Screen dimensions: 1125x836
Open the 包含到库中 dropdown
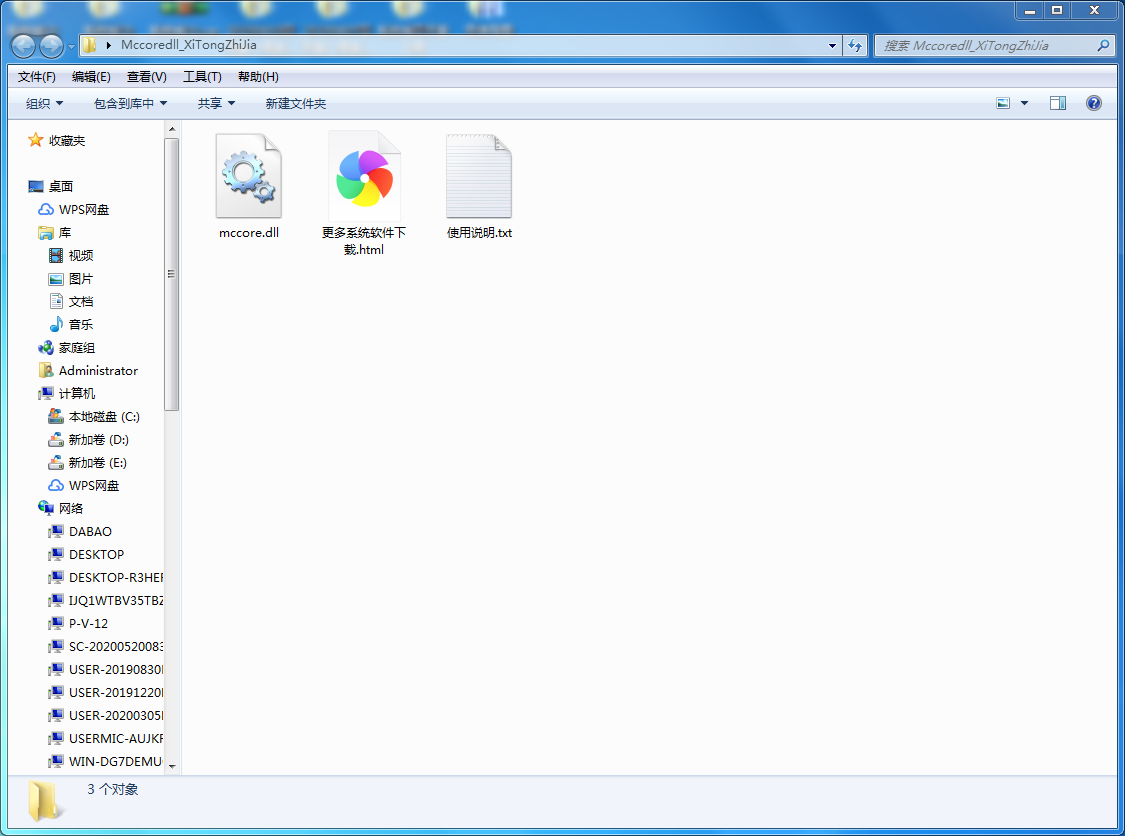point(131,103)
